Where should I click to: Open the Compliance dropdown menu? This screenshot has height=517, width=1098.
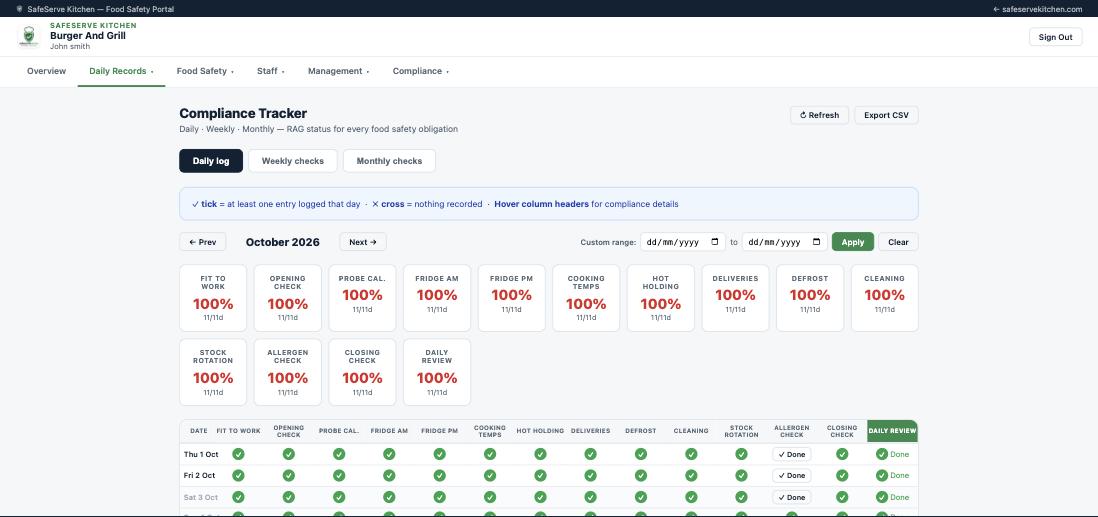pos(421,71)
